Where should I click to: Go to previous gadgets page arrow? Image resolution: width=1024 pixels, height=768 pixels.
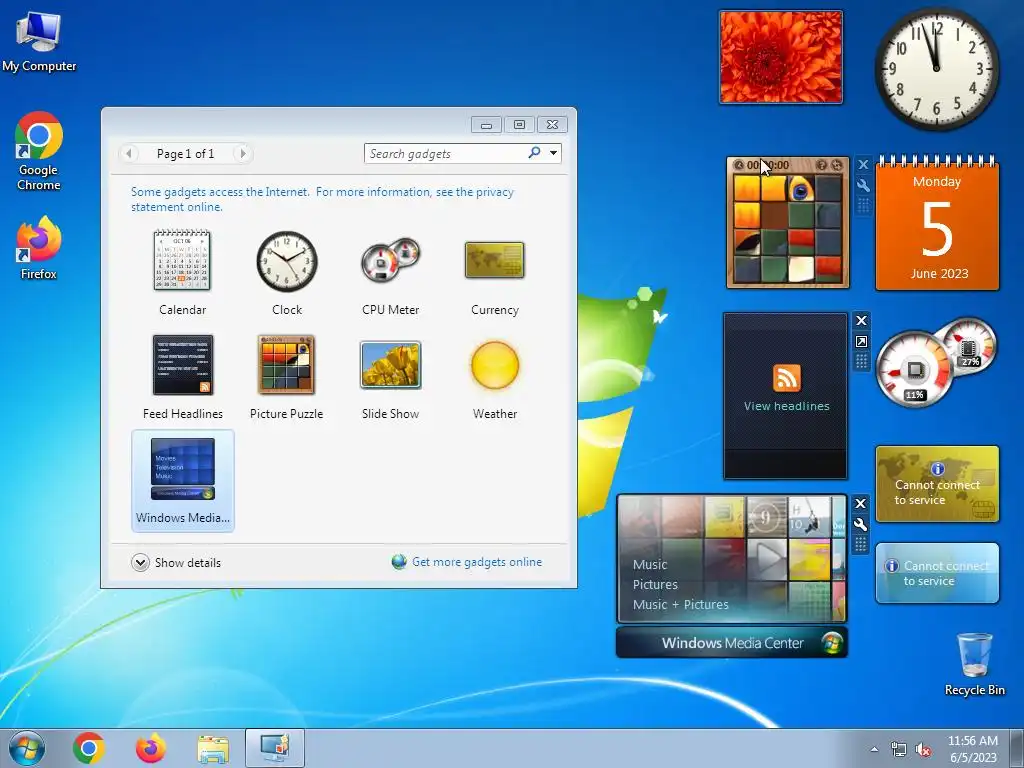point(129,153)
